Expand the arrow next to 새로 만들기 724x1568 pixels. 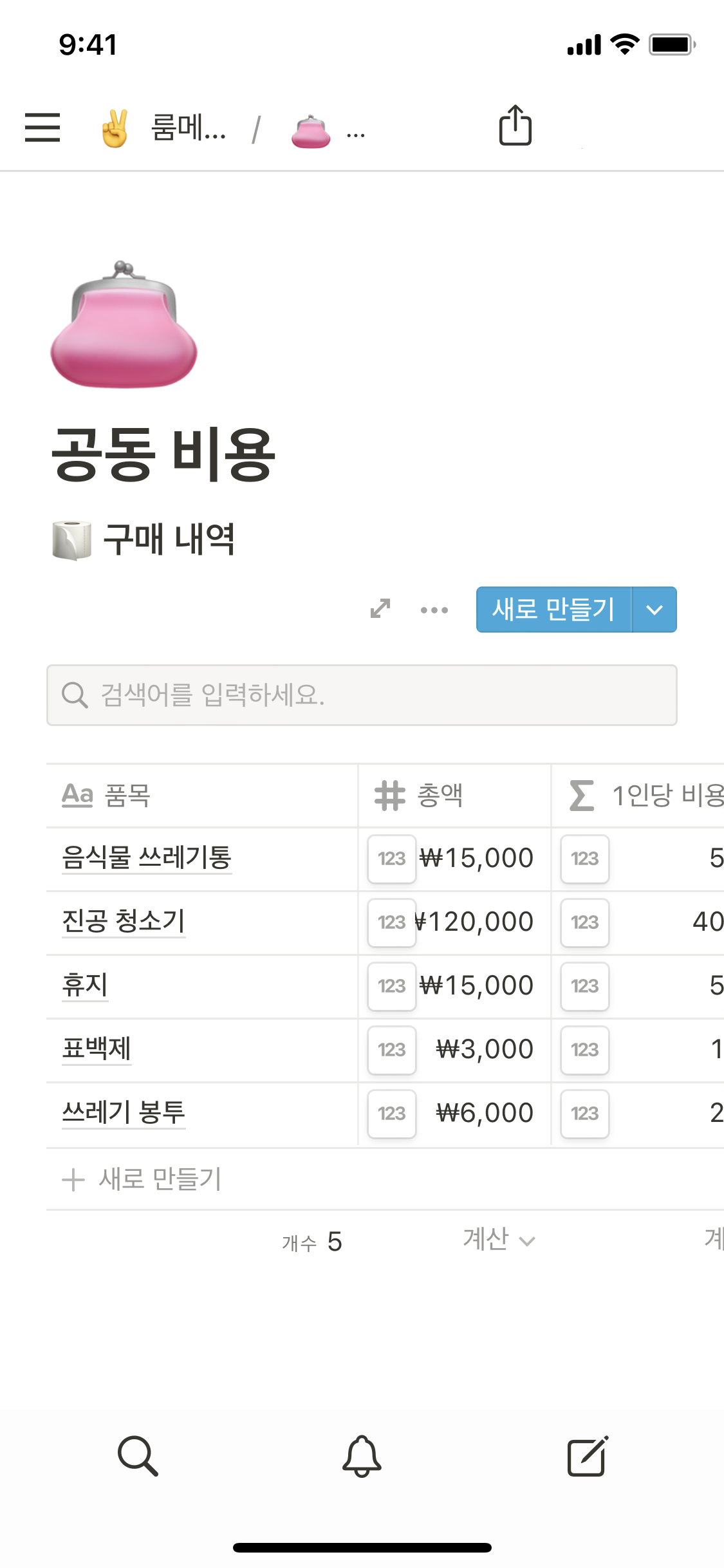(654, 610)
